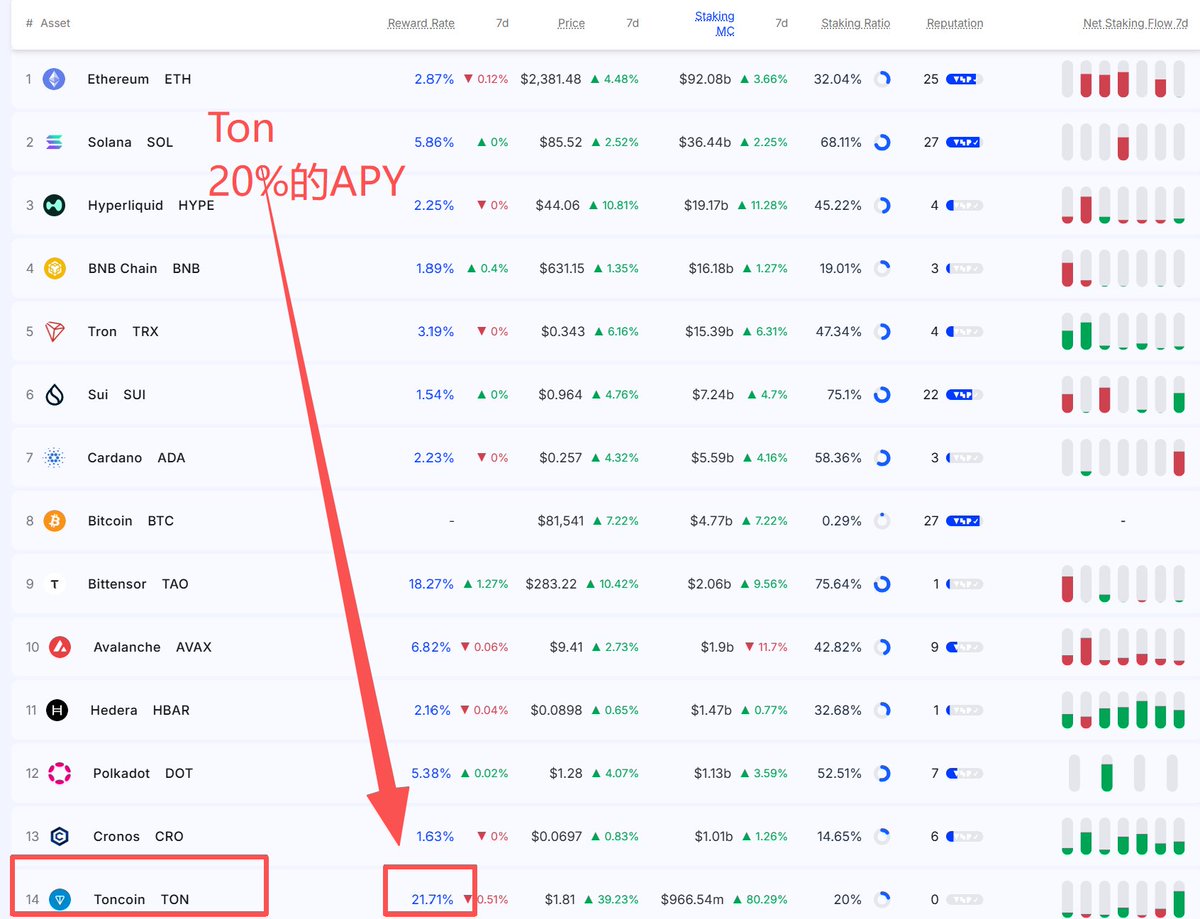Sort by the Staking MC column header

pyautogui.click(x=715, y=23)
